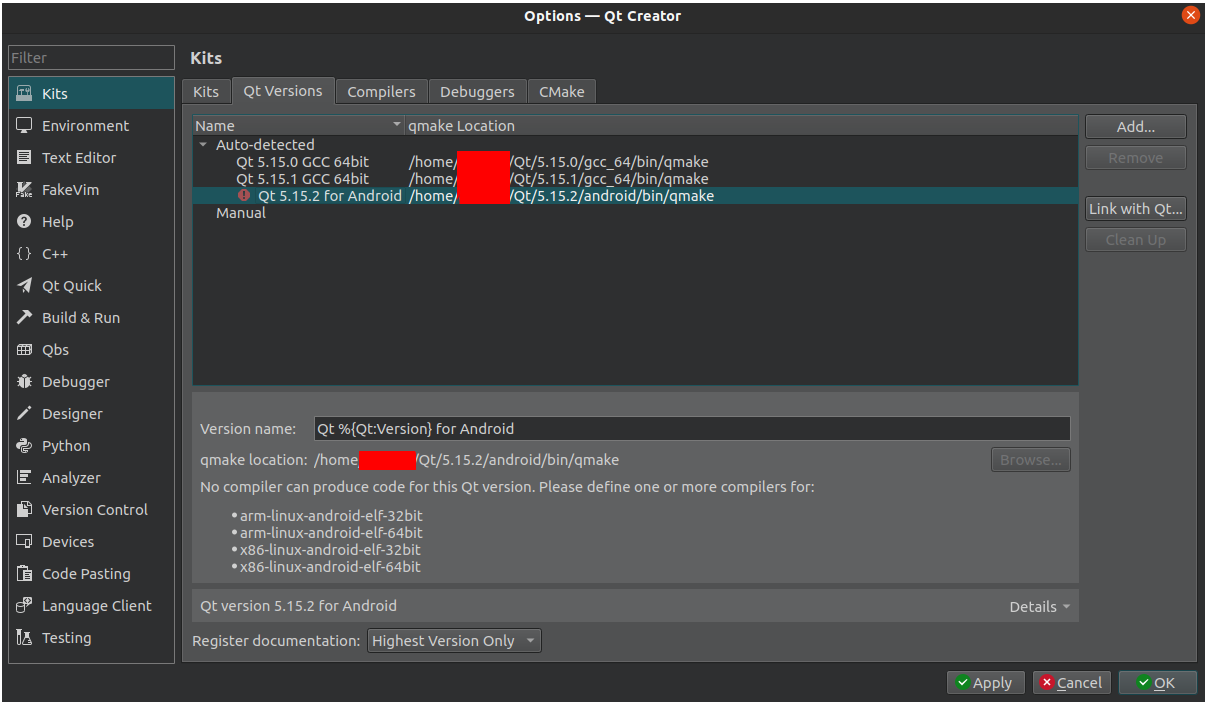This screenshot has width=1209, height=702.
Task: Click the Add... button
Action: tap(1136, 127)
